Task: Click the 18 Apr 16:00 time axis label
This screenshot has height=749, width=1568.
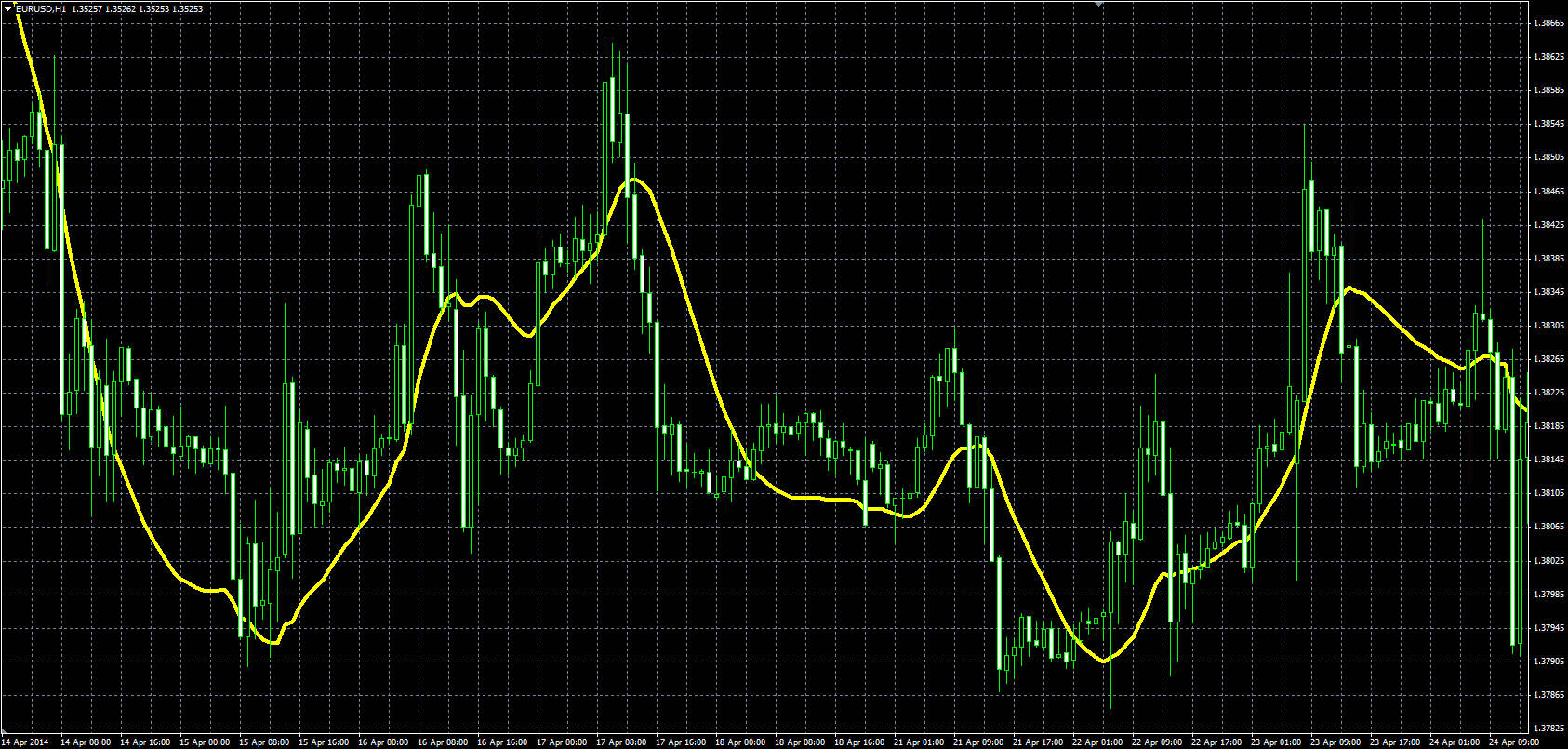Action: pyautogui.click(x=859, y=742)
